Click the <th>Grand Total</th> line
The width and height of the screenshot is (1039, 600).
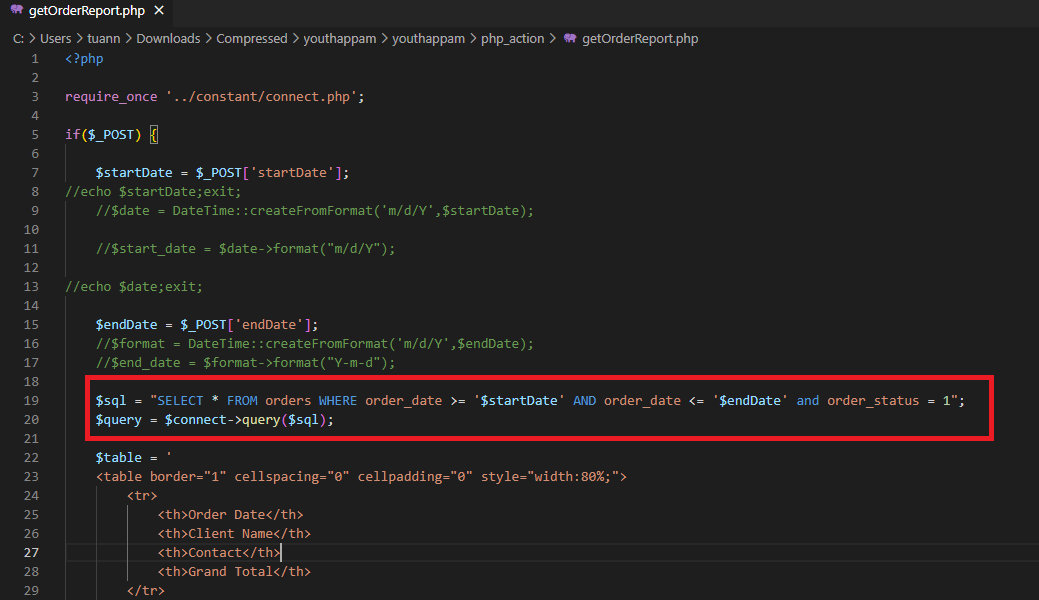point(234,571)
